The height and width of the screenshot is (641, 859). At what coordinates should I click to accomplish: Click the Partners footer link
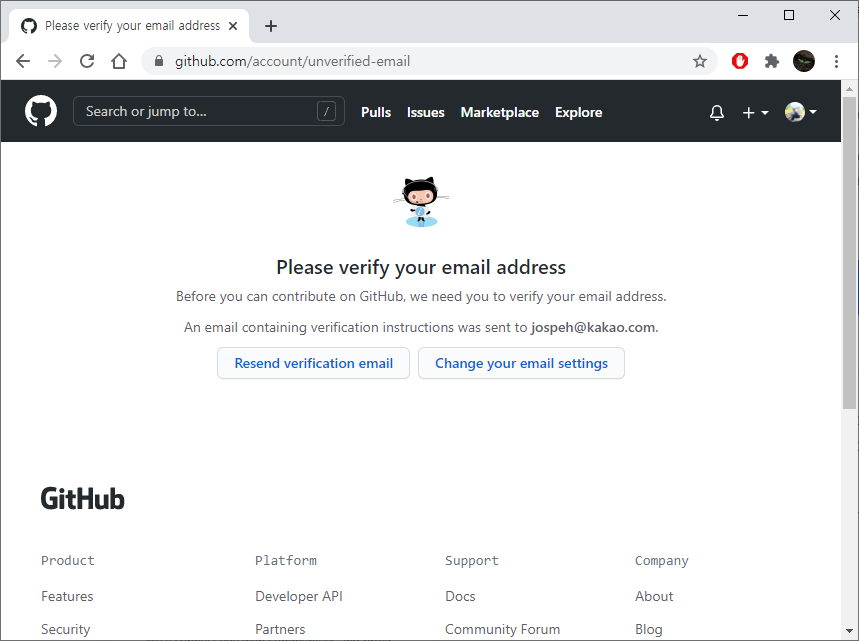[x=280, y=629]
